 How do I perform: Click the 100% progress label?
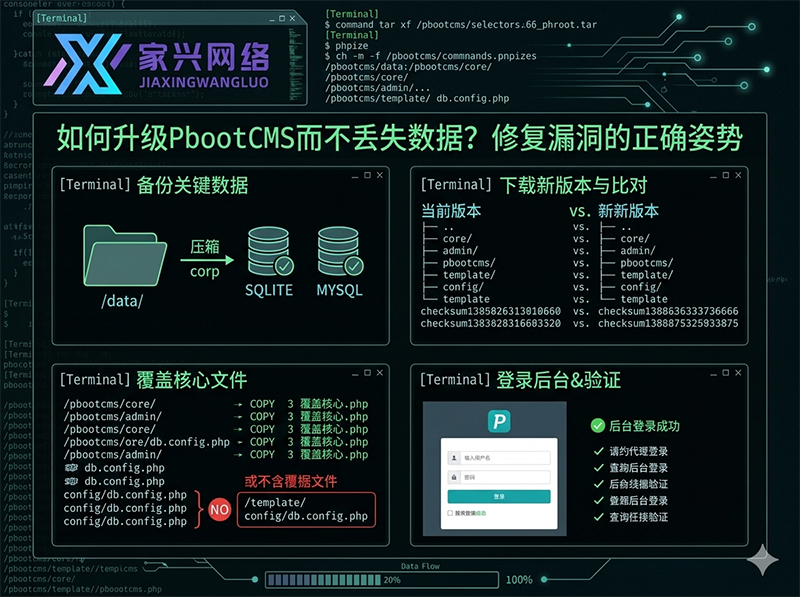519,580
